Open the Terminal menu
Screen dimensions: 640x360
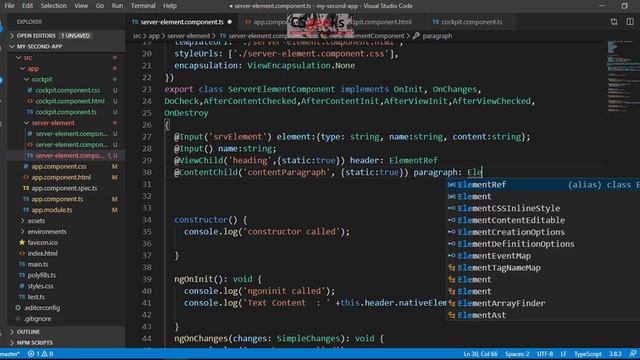pyautogui.click(x=143, y=6)
